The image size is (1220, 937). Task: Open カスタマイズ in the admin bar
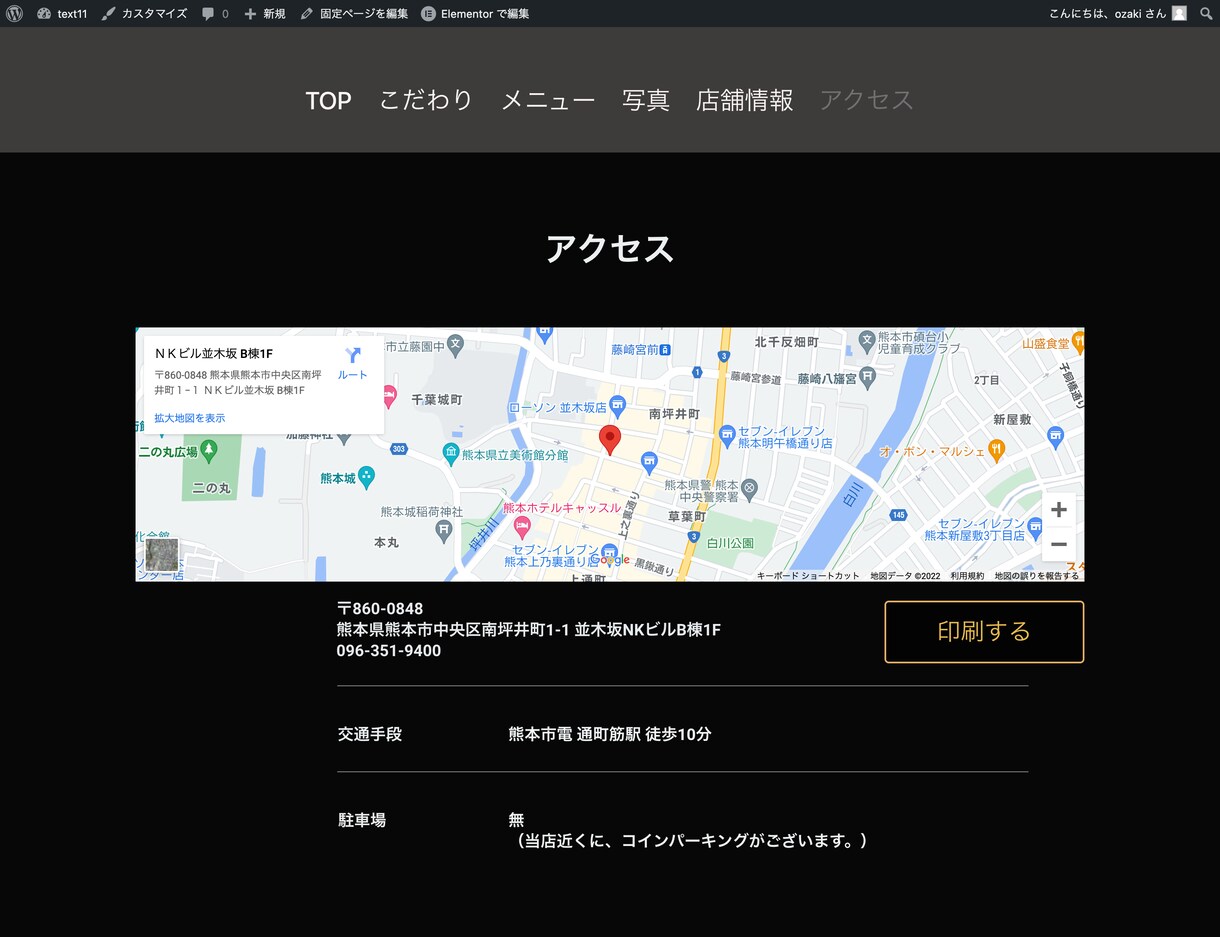point(144,13)
